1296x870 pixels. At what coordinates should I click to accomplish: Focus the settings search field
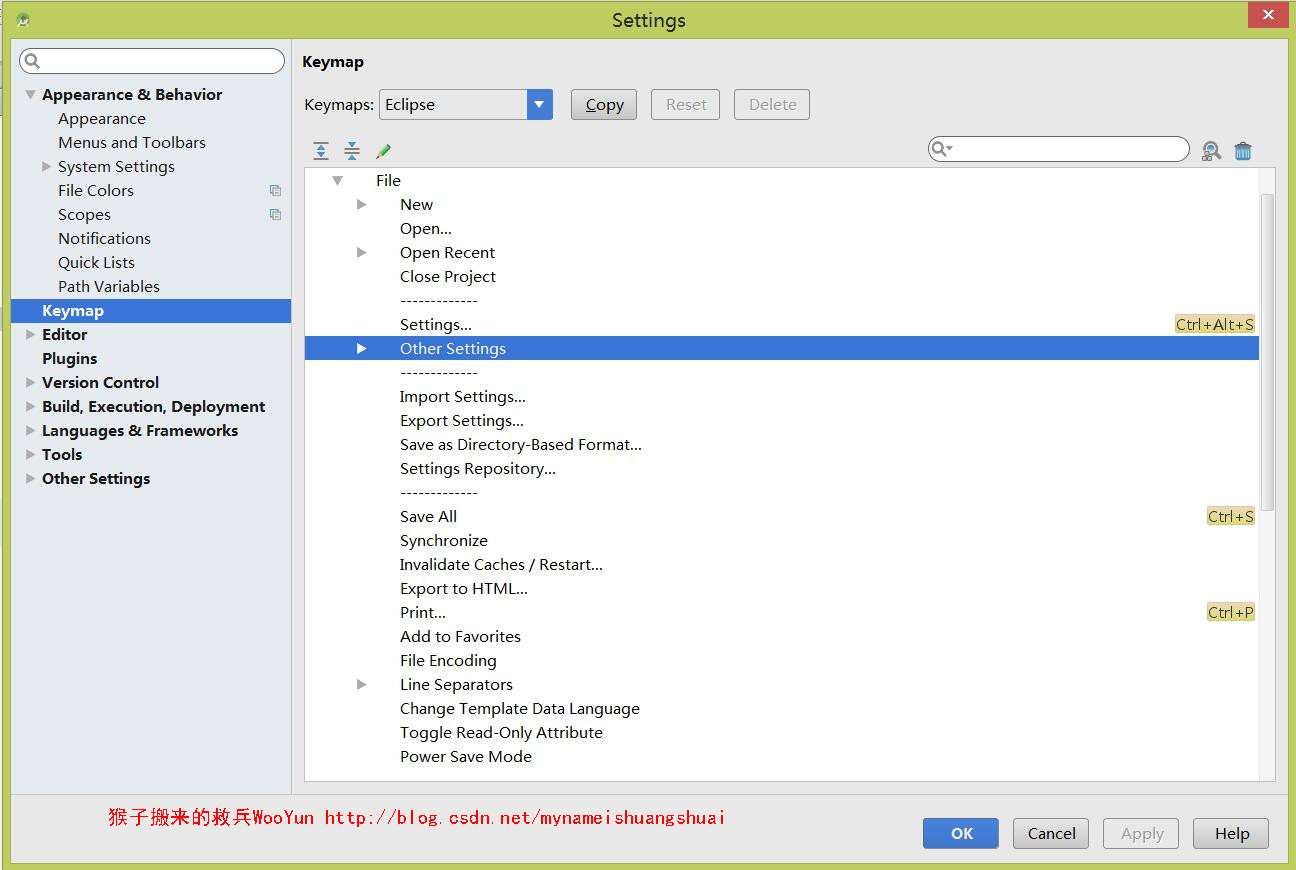(x=152, y=61)
